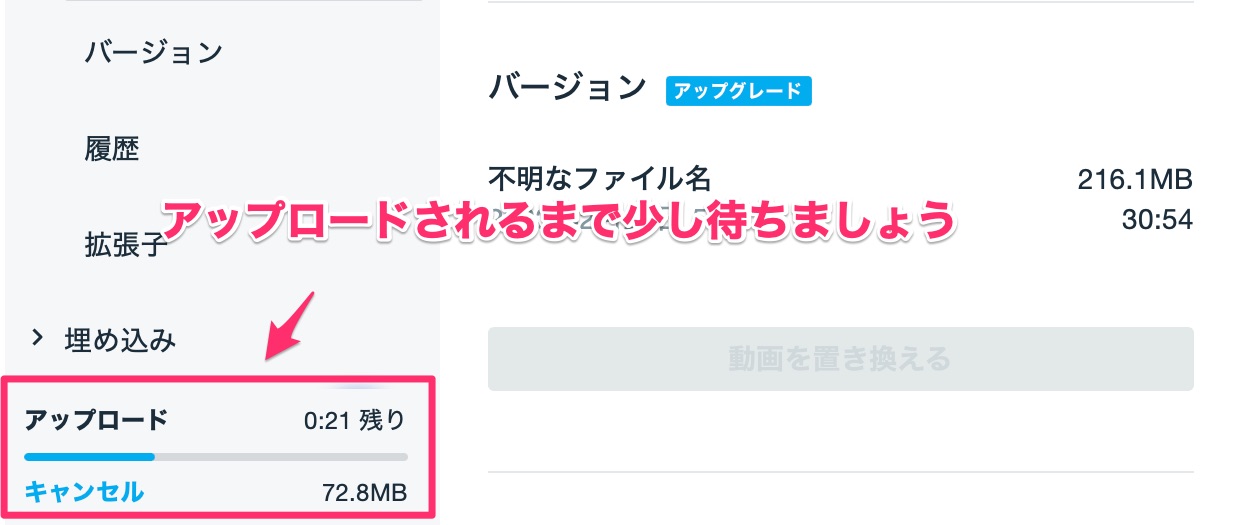Viewport: 1242px width, 525px height.
Task: Open the 履歴 sidebar item
Action: click(x=112, y=149)
